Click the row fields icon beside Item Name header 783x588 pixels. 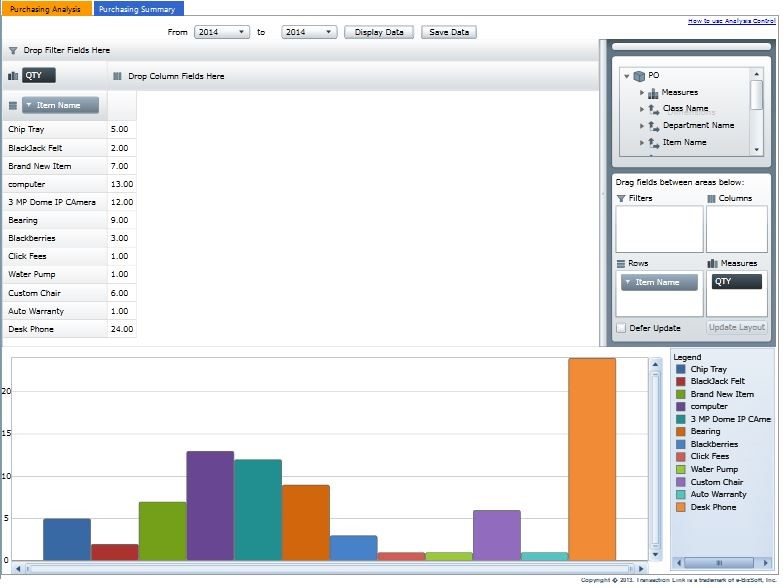coord(13,105)
